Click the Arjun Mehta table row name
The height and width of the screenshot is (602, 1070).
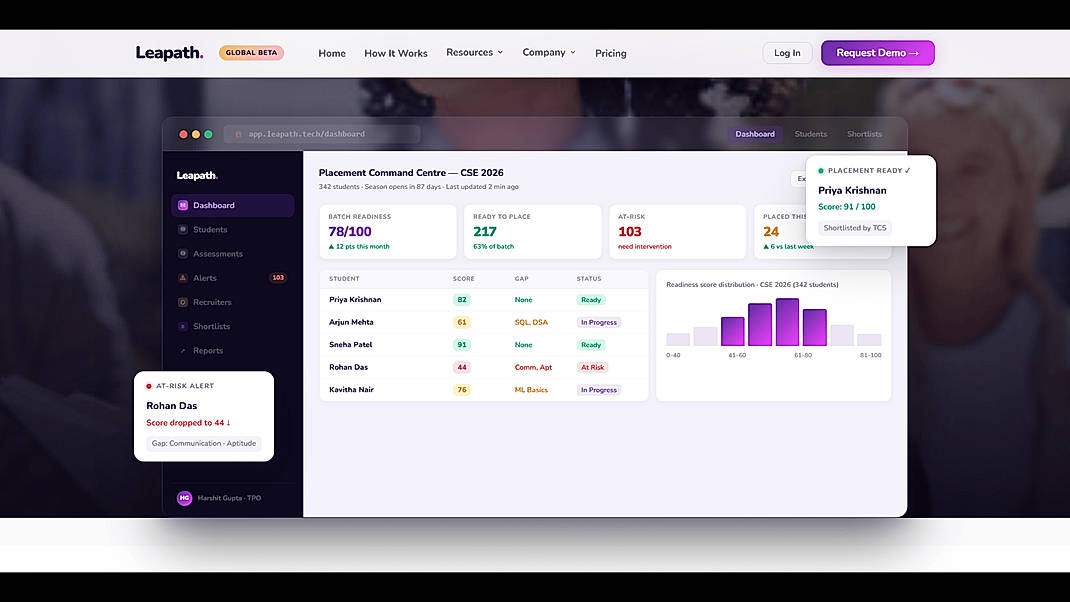coord(351,322)
